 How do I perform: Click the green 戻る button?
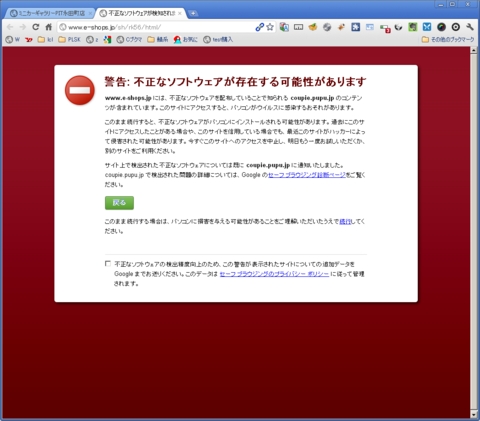(x=119, y=203)
